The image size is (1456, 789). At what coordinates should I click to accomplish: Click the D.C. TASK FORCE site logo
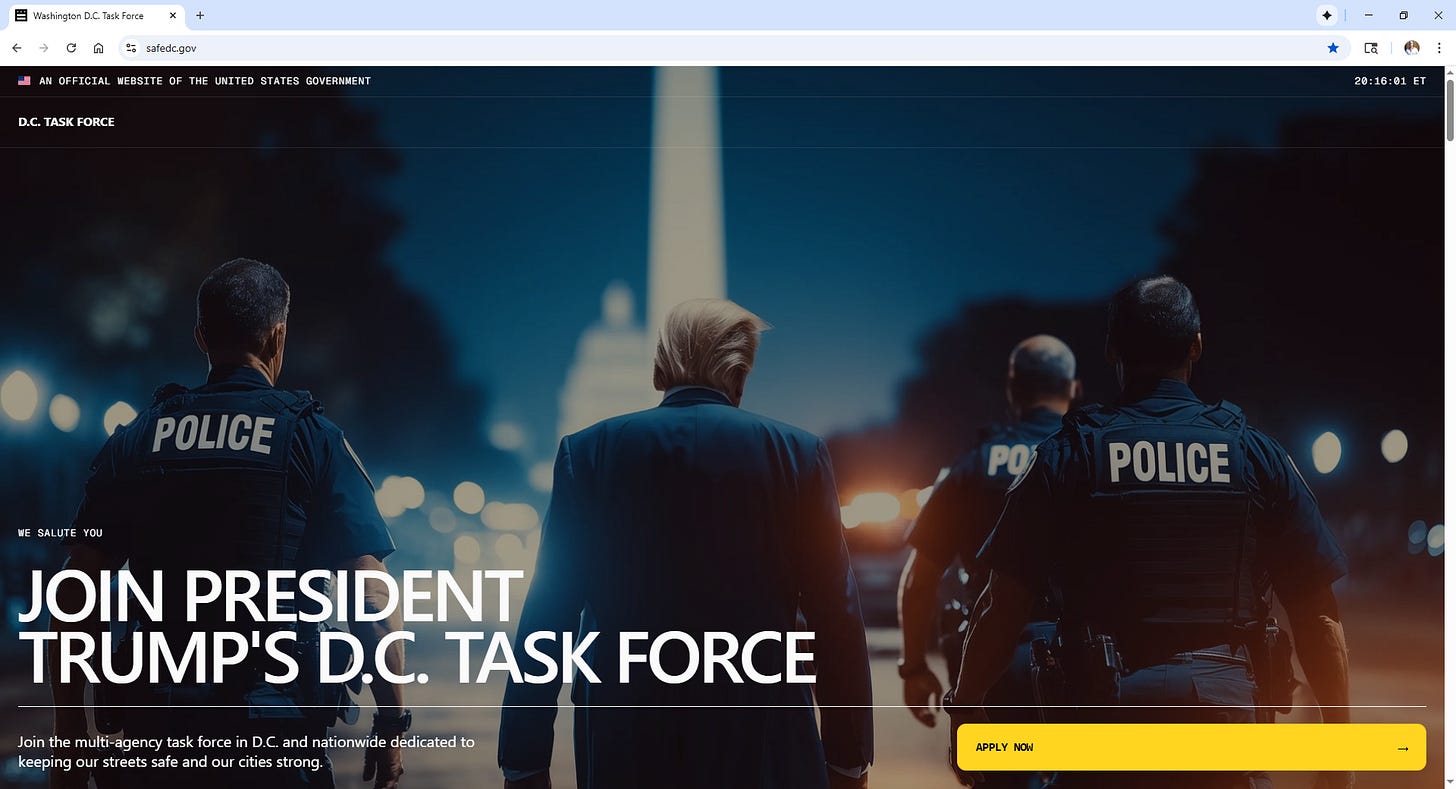(x=66, y=122)
